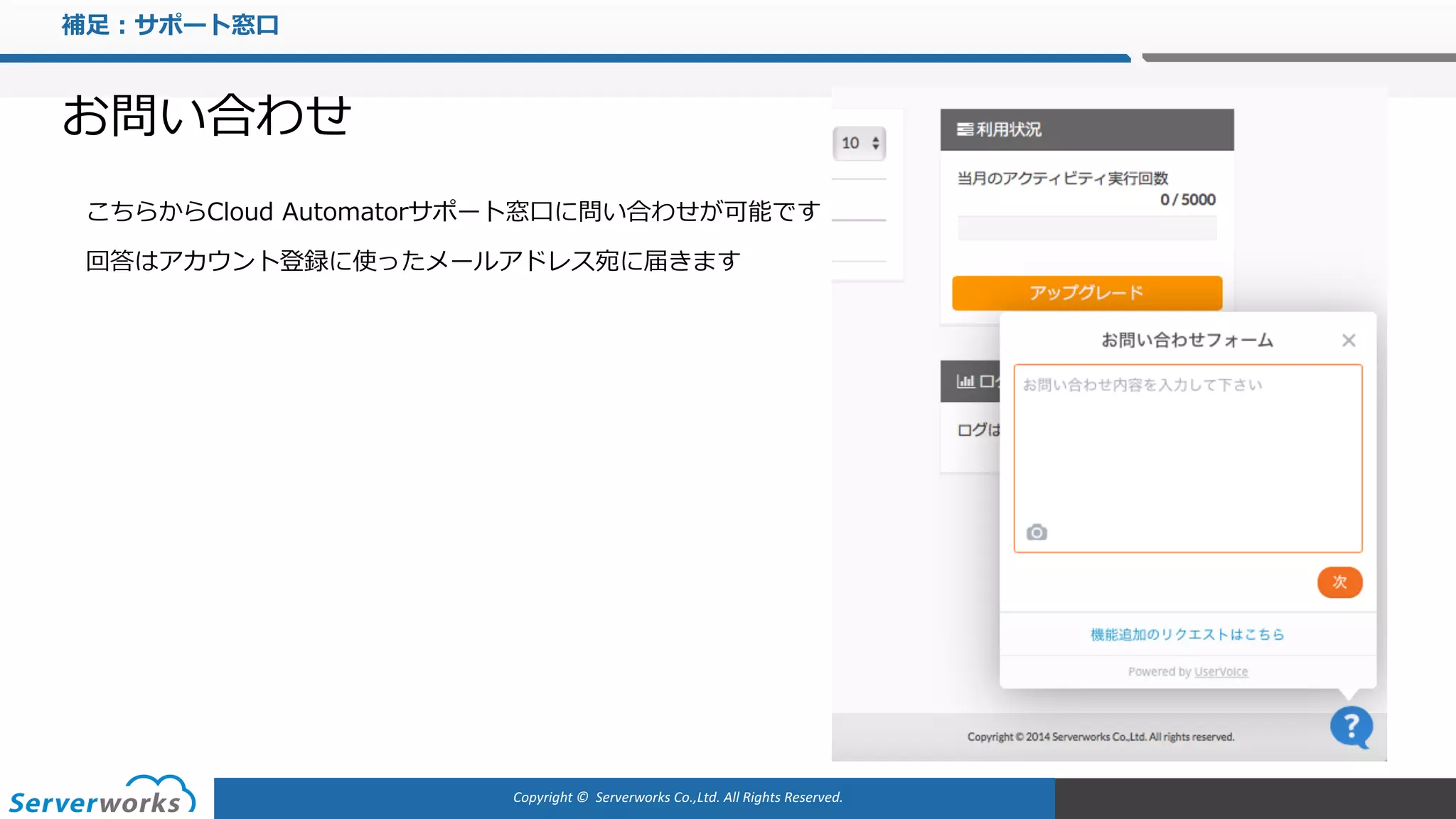Click the 0 / 5000 usage count
The height and width of the screenshot is (819, 1456).
click(x=1187, y=200)
